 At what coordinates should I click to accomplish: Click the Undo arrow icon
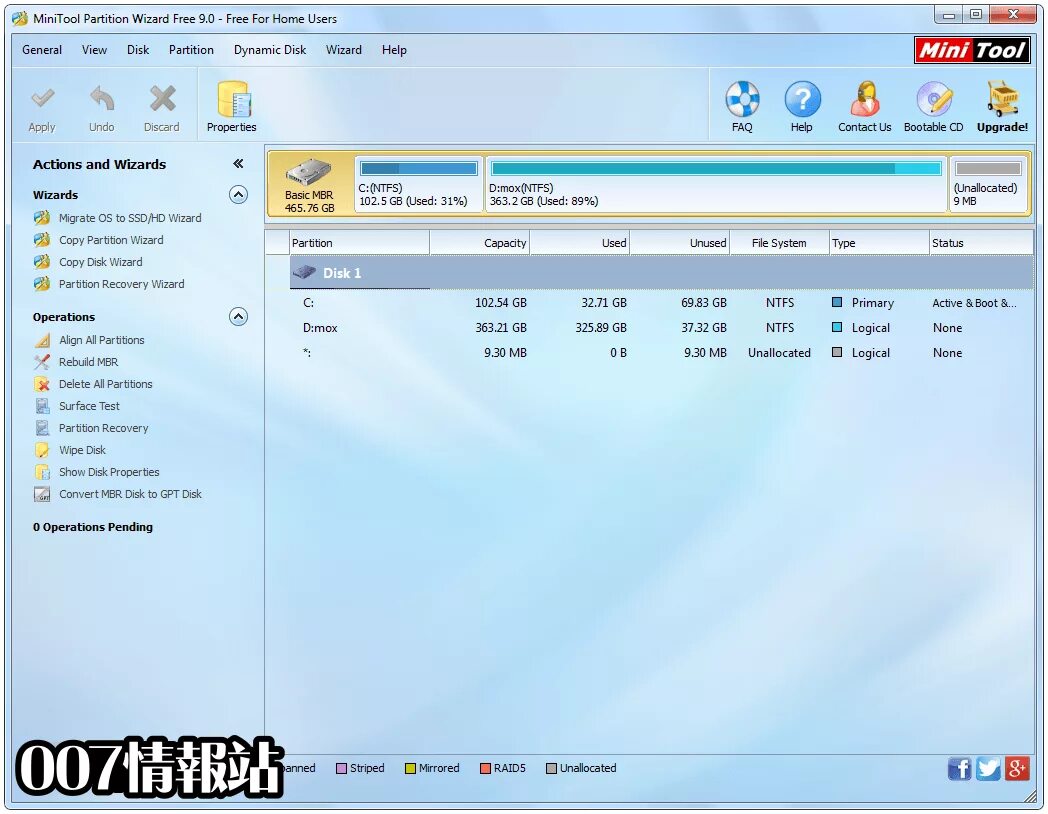pyautogui.click(x=102, y=99)
